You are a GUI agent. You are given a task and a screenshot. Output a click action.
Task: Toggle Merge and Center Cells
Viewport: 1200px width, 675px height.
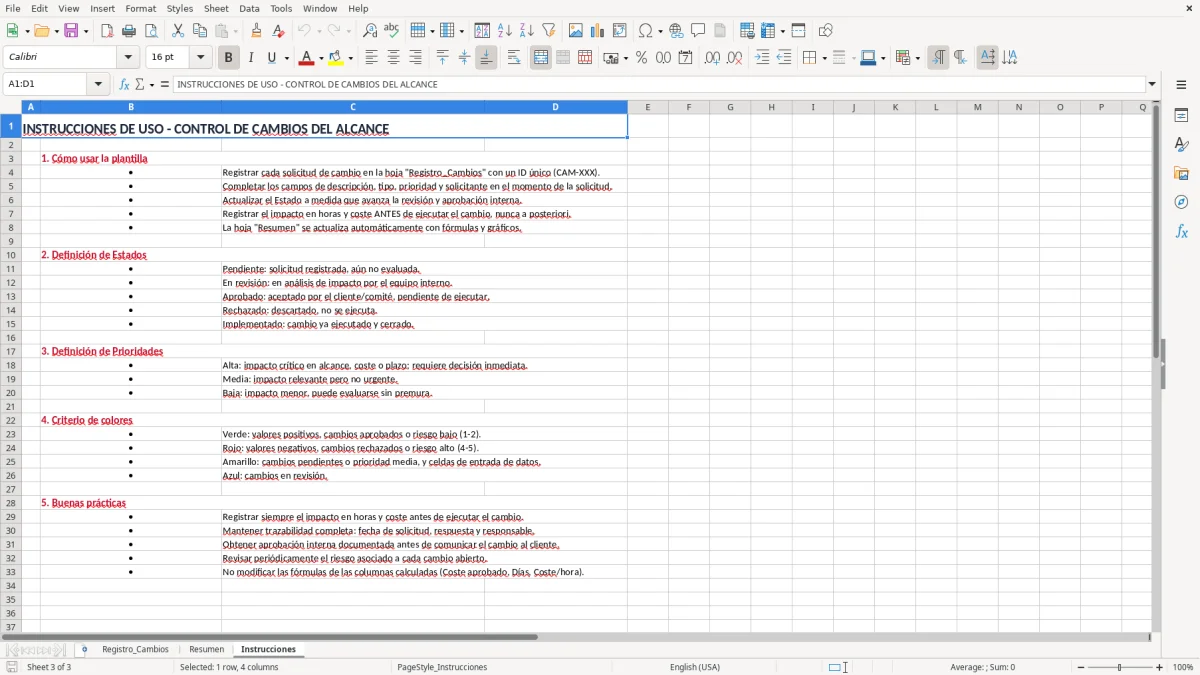[541, 58]
